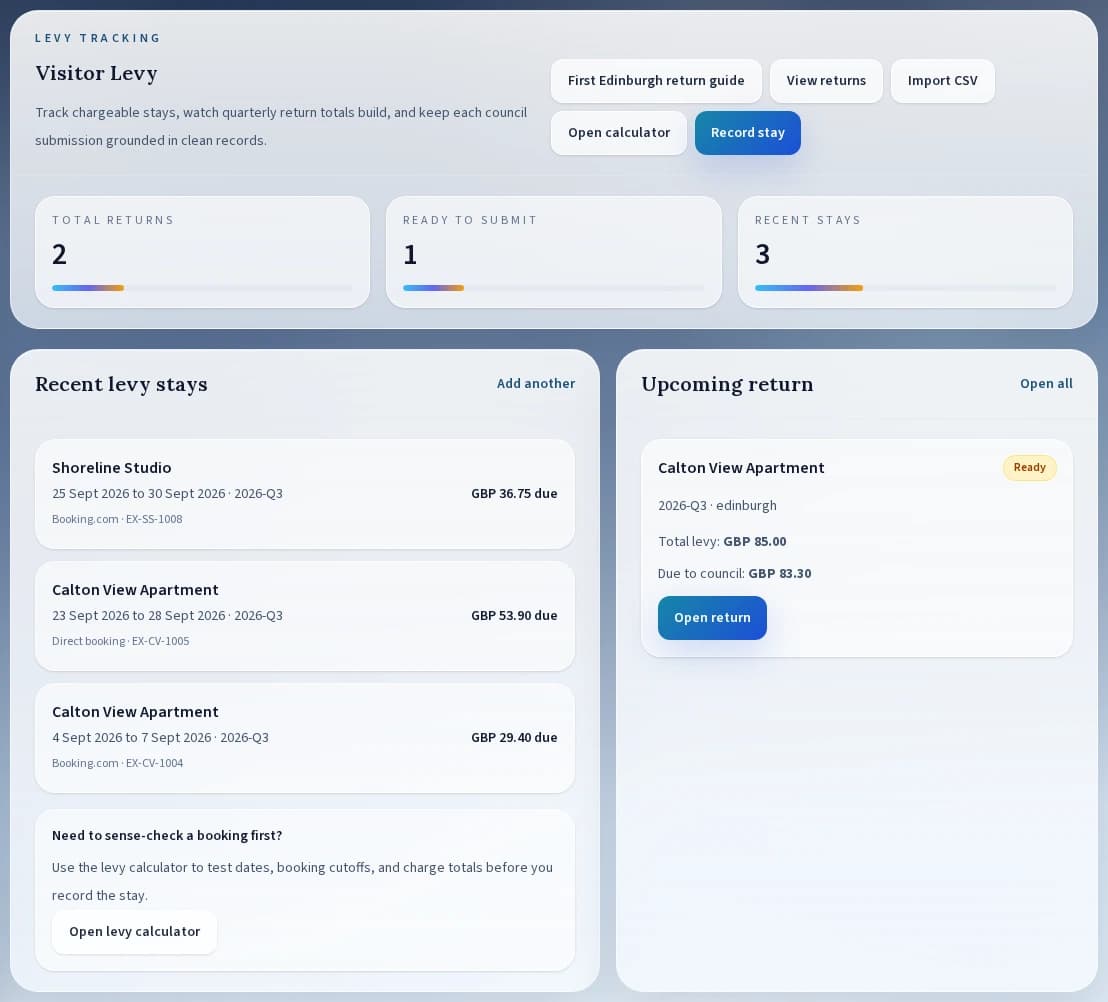The width and height of the screenshot is (1108, 1002).
Task: Click the 'GBP 29.40 due' amount
Action: [514, 738]
